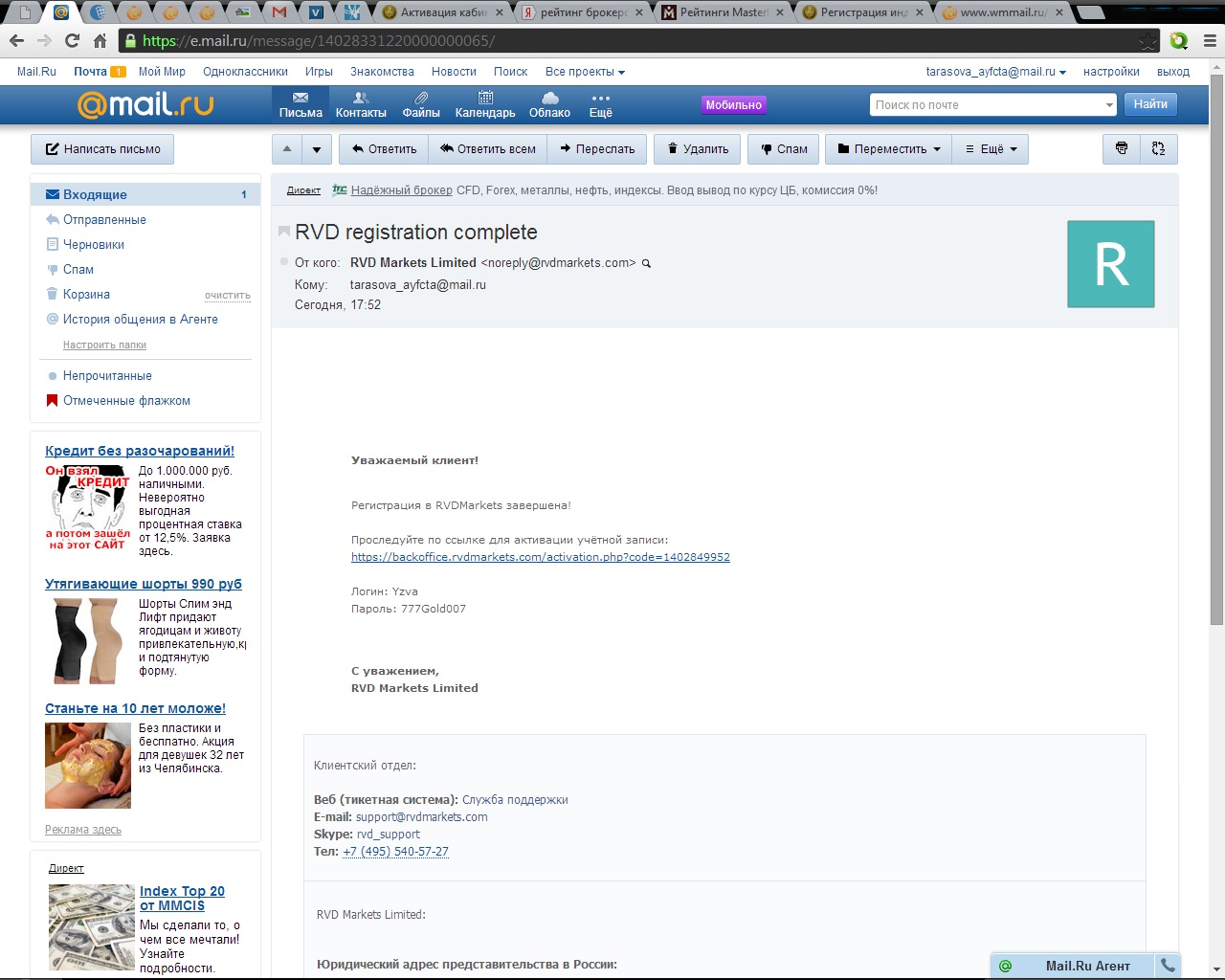Open Контакты contacts section
1225x980 pixels.
click(x=361, y=105)
